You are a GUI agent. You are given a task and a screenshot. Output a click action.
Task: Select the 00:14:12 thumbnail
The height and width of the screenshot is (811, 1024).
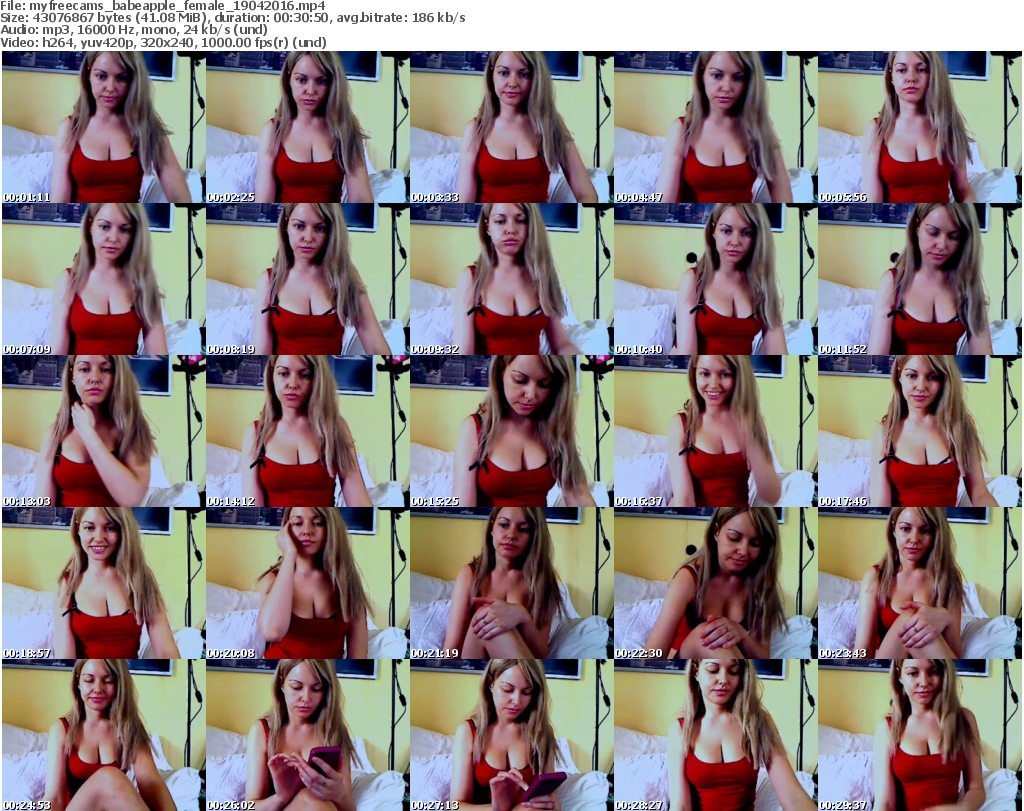(x=308, y=431)
